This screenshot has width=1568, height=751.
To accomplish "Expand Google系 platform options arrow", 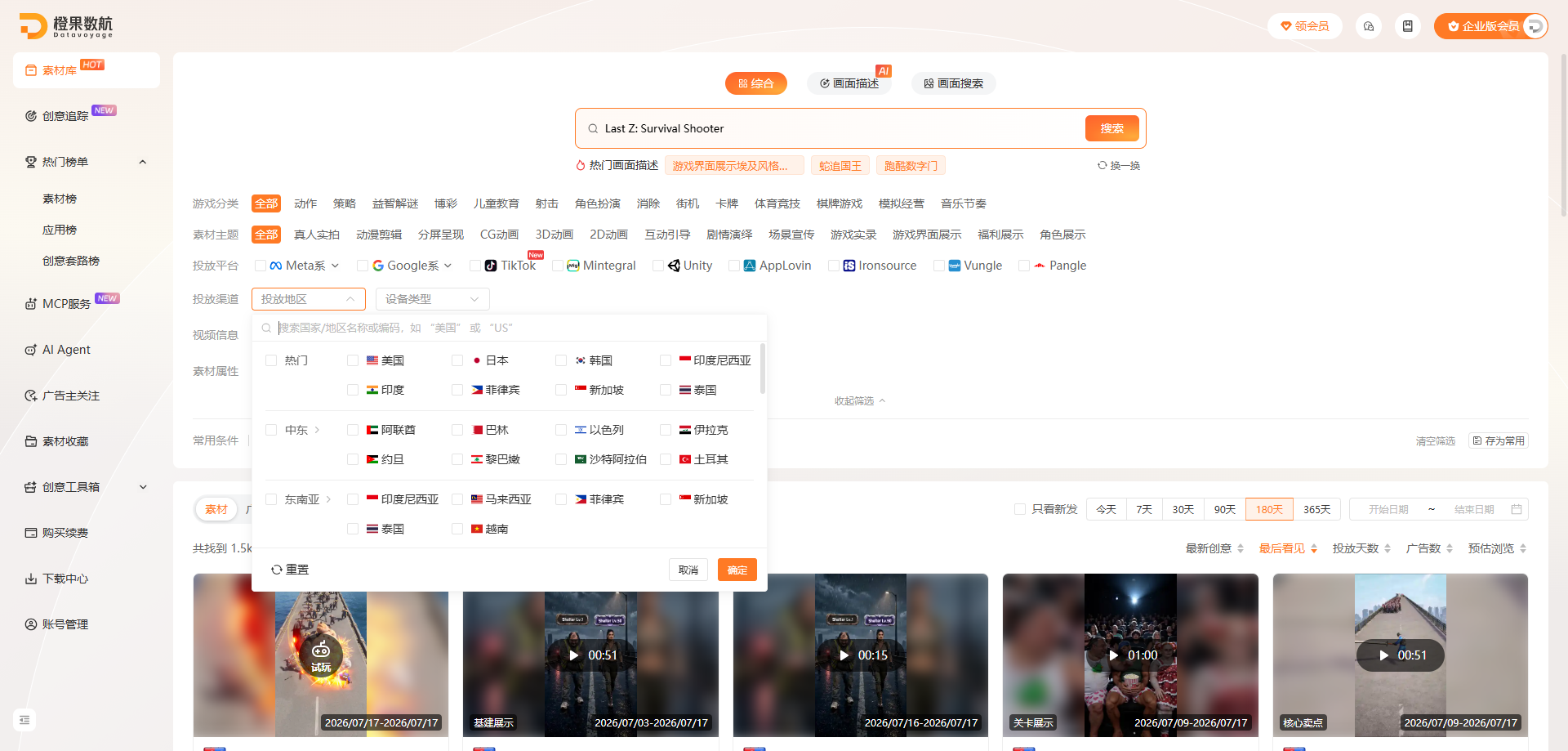I will [x=448, y=266].
